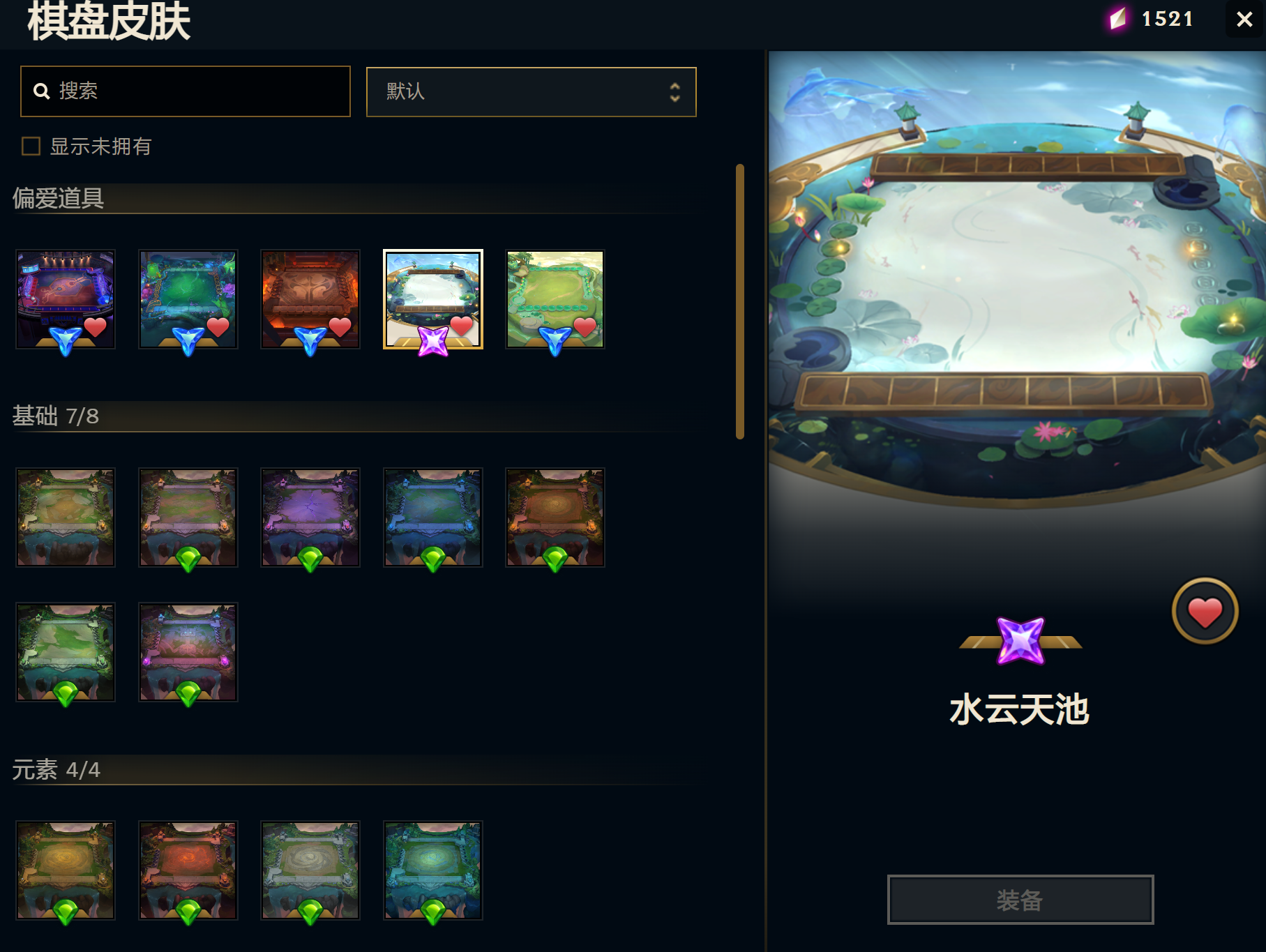Click the arena list vertical scrollbar
Viewport: 1266px width, 952px height.
point(740,301)
